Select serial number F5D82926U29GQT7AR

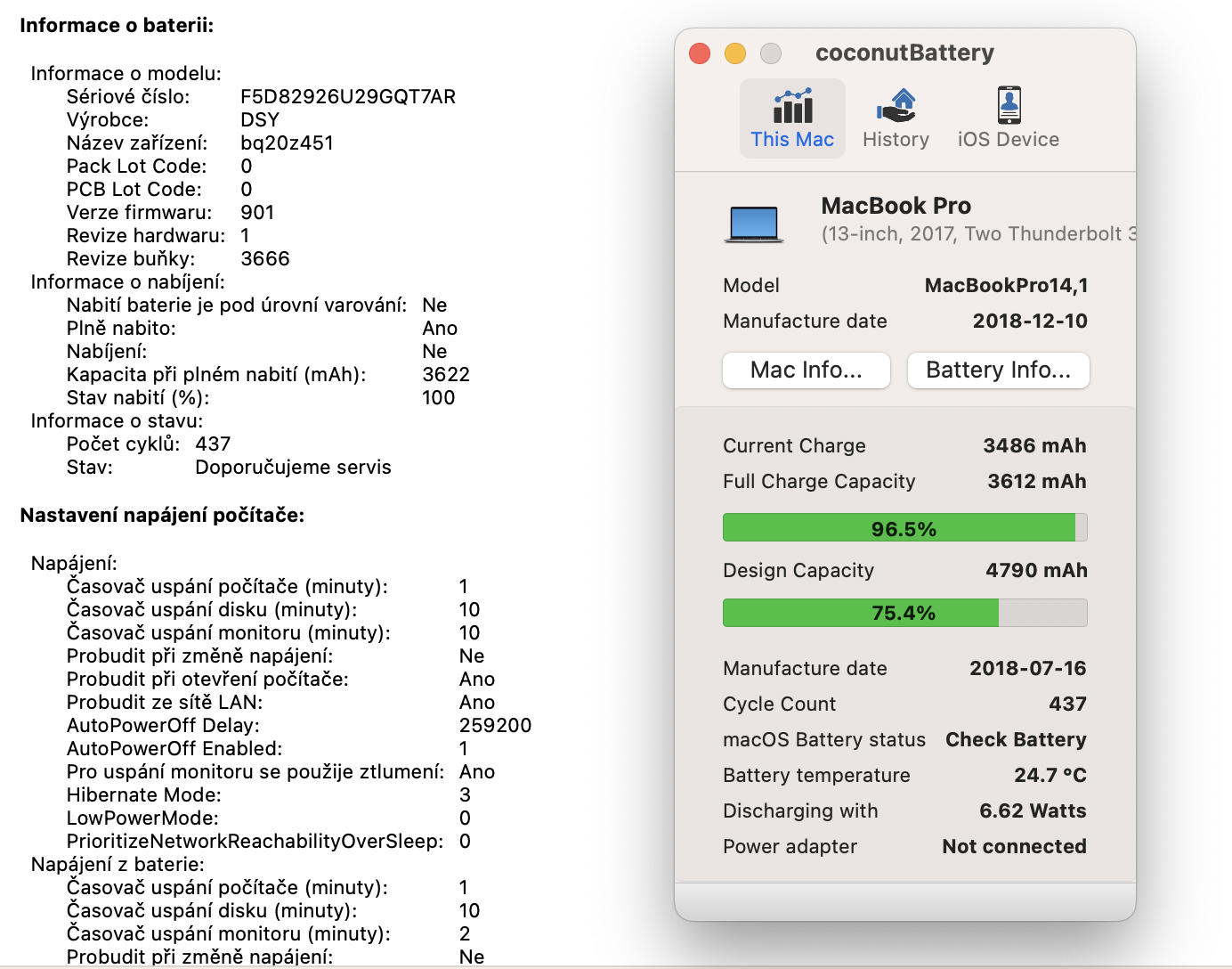[348, 96]
